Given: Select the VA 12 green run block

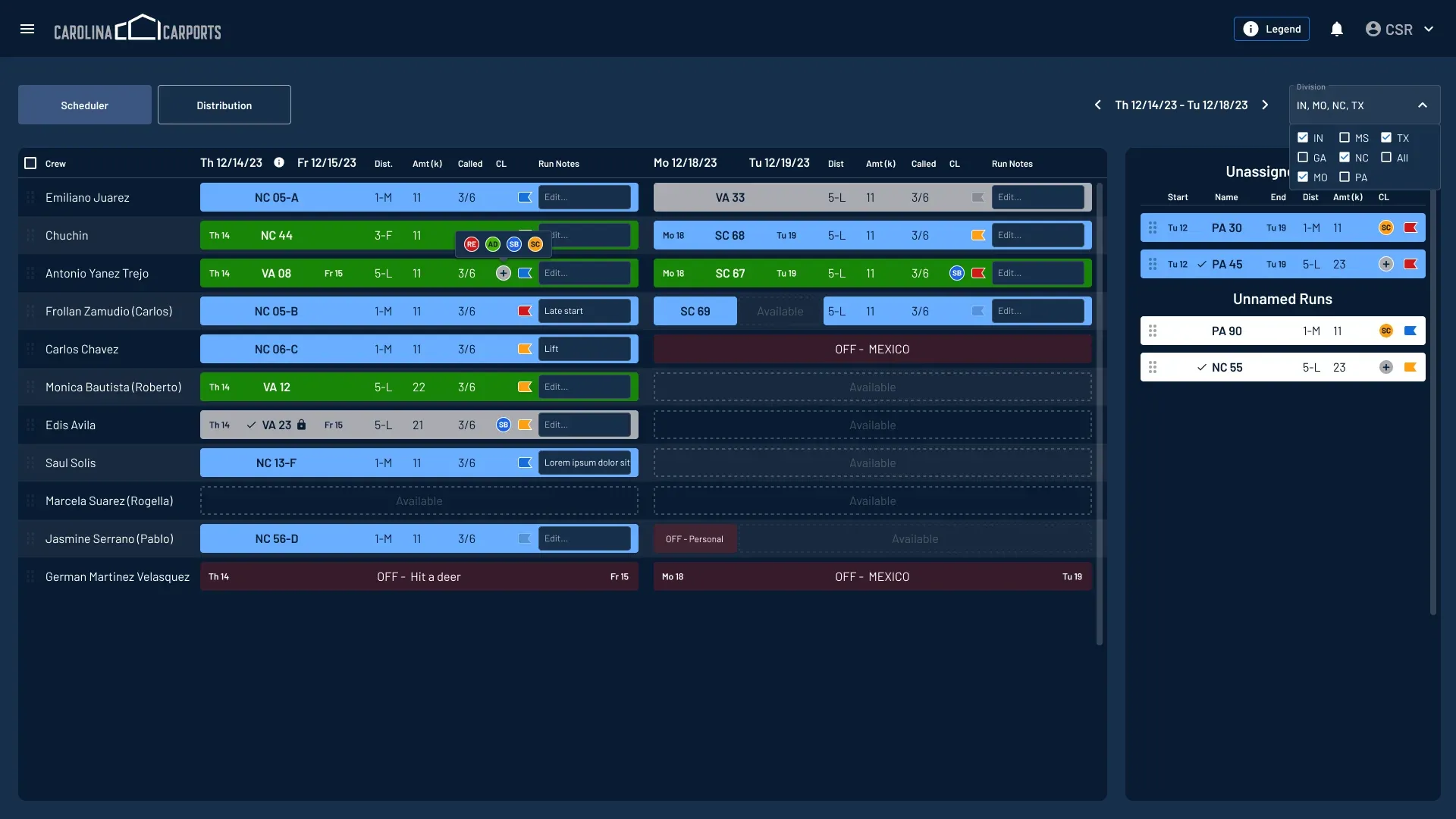Looking at the screenshot, I should [x=419, y=387].
